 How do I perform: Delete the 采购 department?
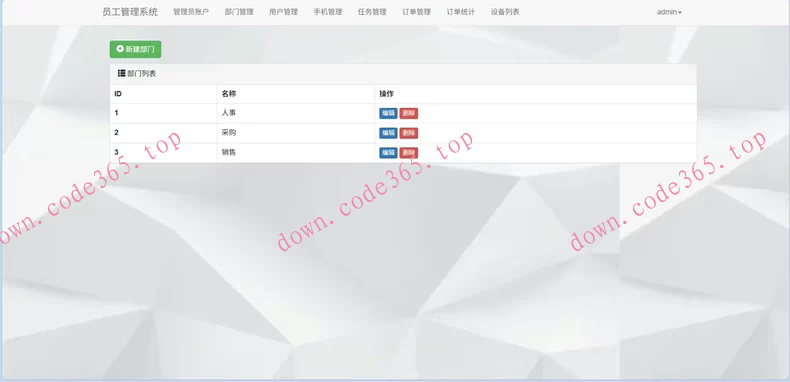(409, 133)
